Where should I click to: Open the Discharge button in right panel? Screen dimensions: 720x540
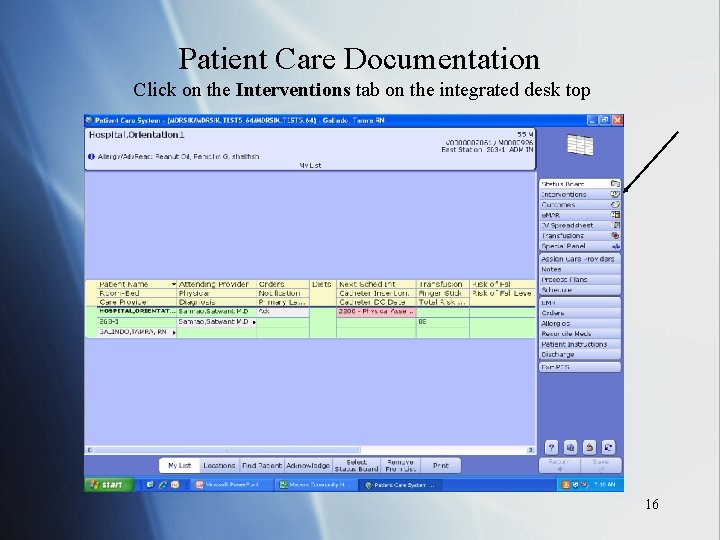pyautogui.click(x=579, y=354)
